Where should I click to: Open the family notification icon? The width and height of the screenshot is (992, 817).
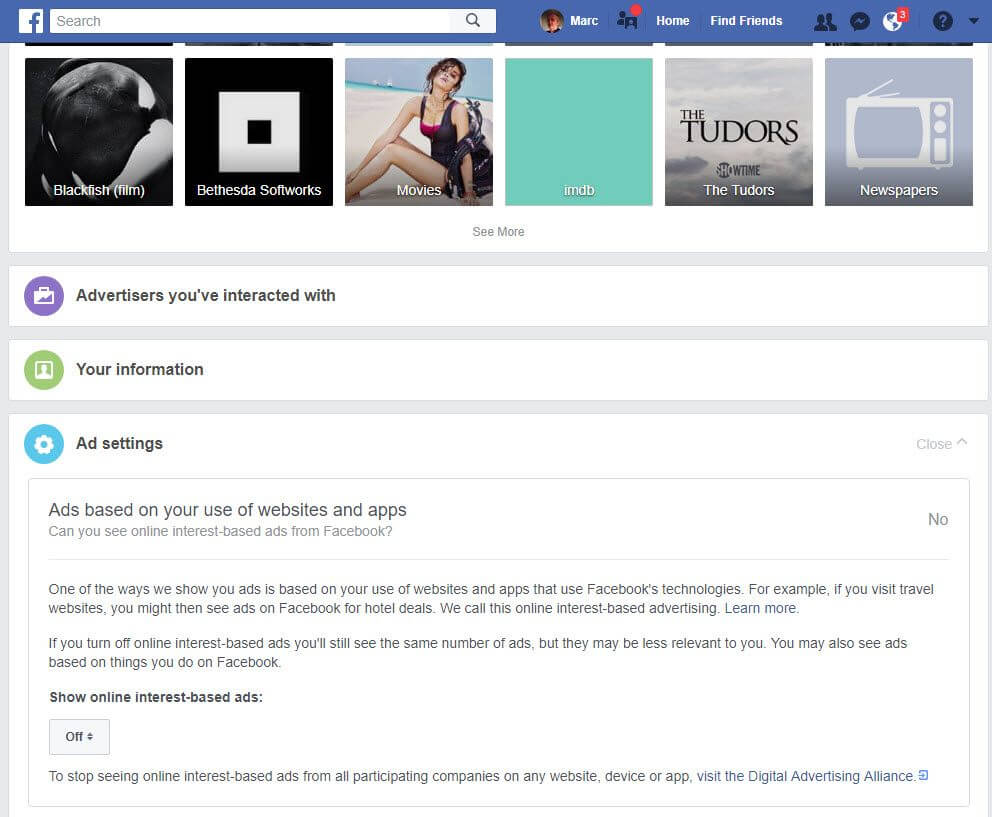[628, 20]
